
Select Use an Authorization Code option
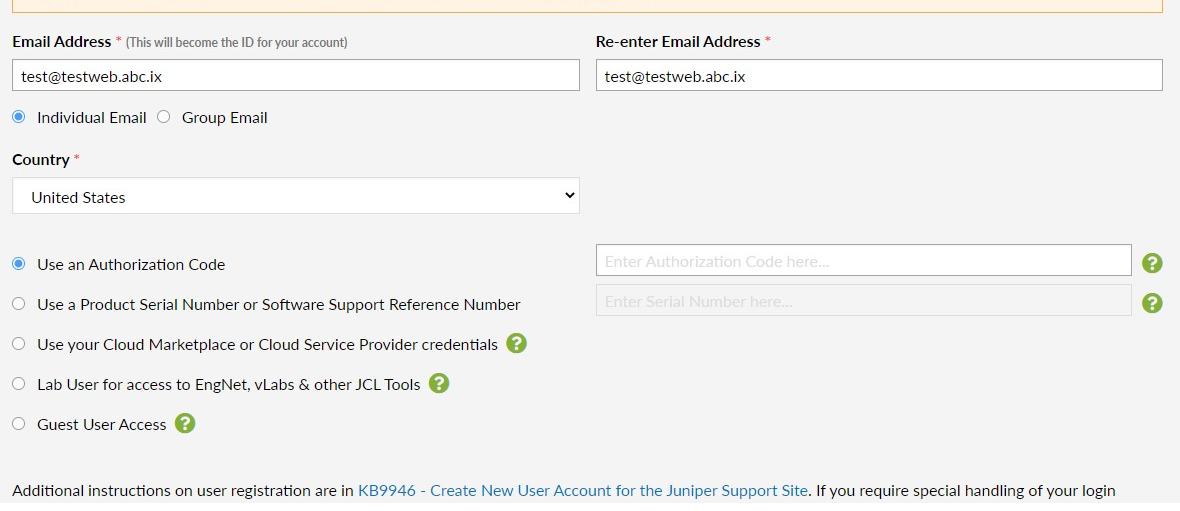[x=19, y=264]
